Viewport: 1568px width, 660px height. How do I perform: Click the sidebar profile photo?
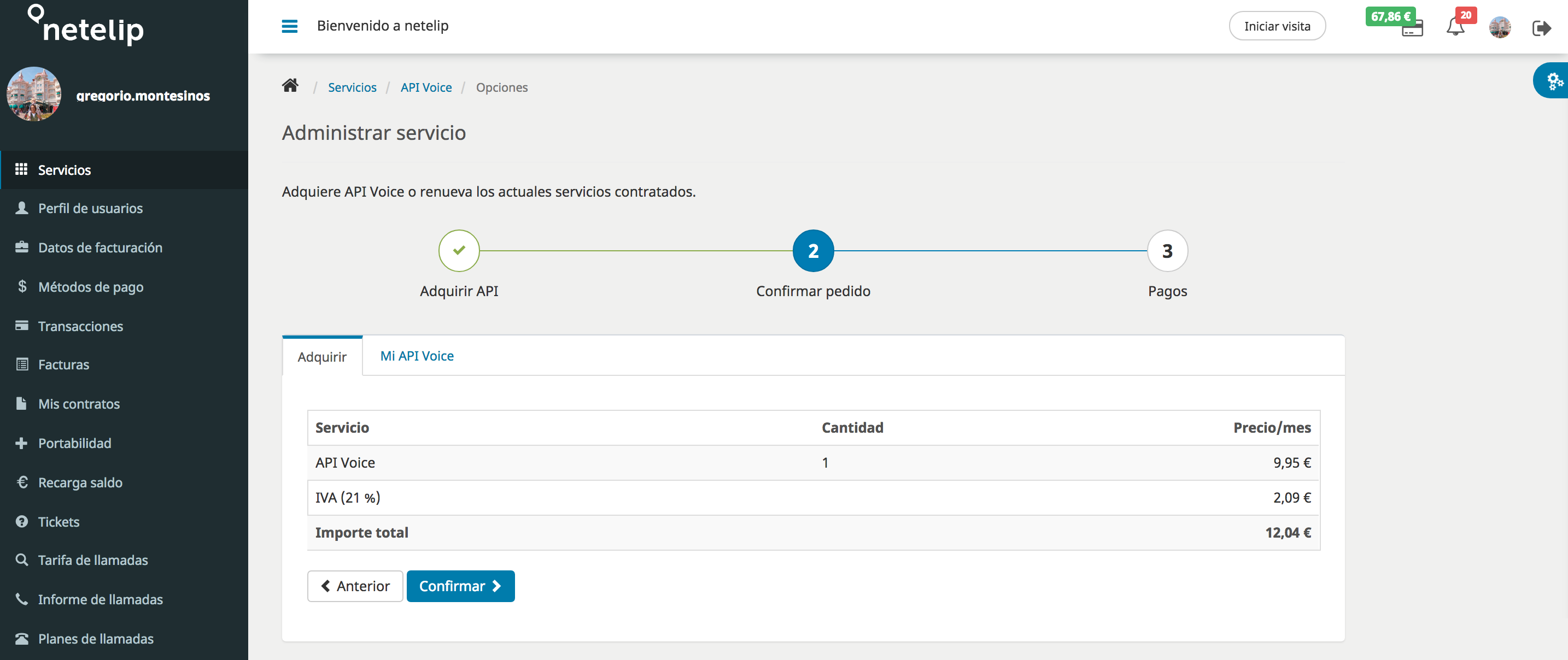(x=33, y=93)
